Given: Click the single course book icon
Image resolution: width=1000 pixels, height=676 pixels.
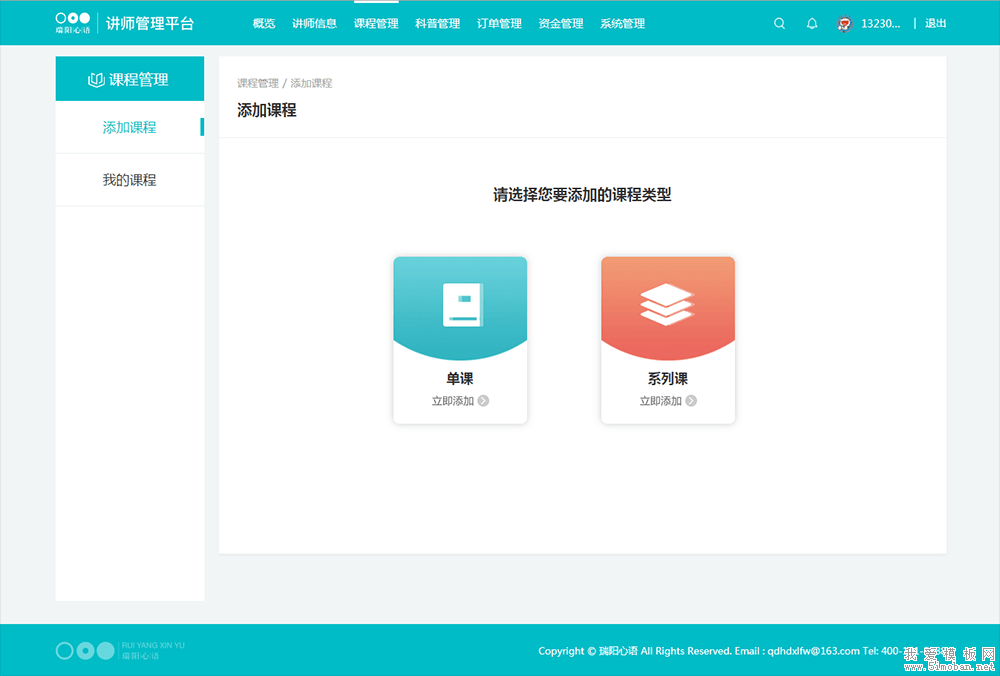Looking at the screenshot, I should coord(461,305).
